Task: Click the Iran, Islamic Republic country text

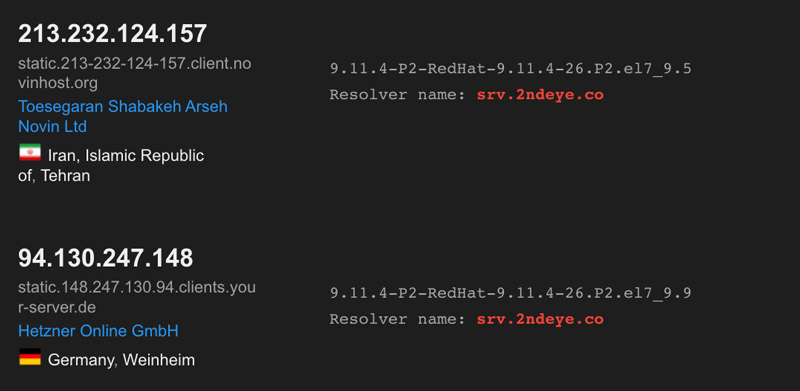Action: [x=126, y=156]
